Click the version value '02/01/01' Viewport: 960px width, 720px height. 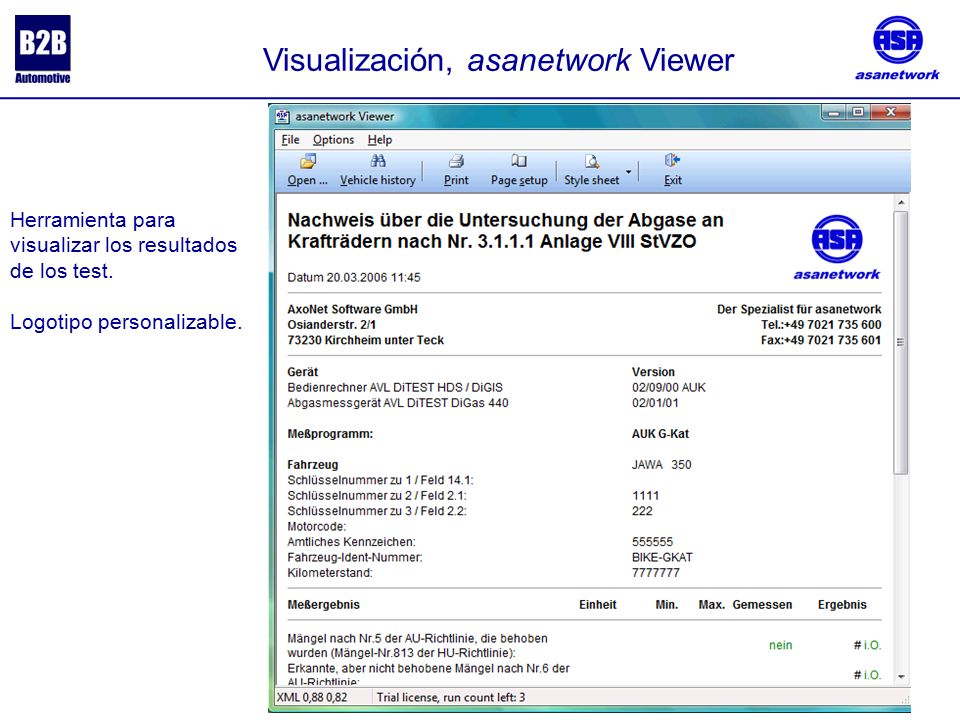[x=655, y=403]
